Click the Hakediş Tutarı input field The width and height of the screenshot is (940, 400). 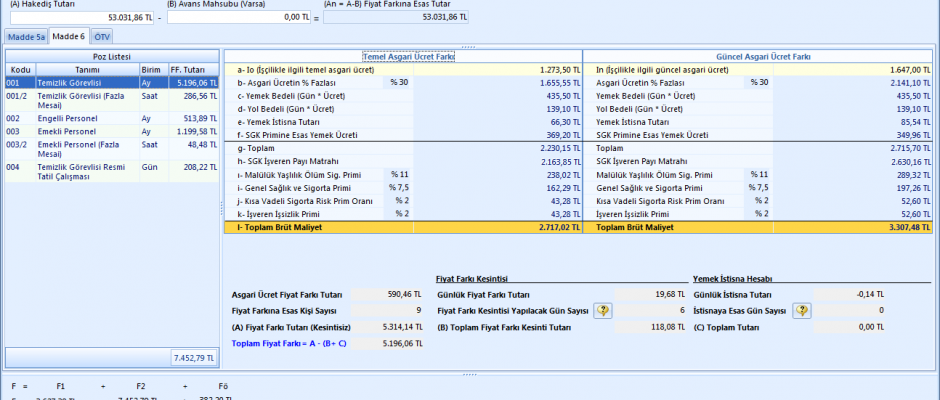pyautogui.click(x=78, y=17)
